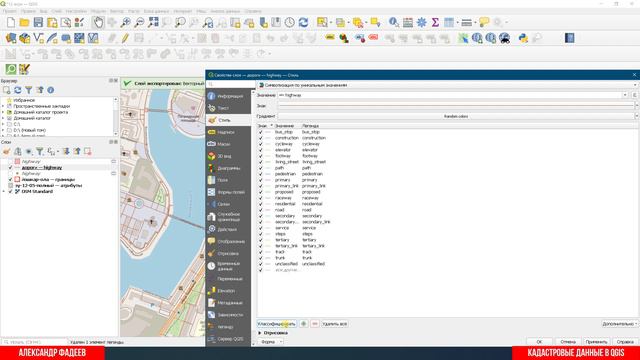Refresh the map canvas with blue arrows icon

tap(303, 22)
